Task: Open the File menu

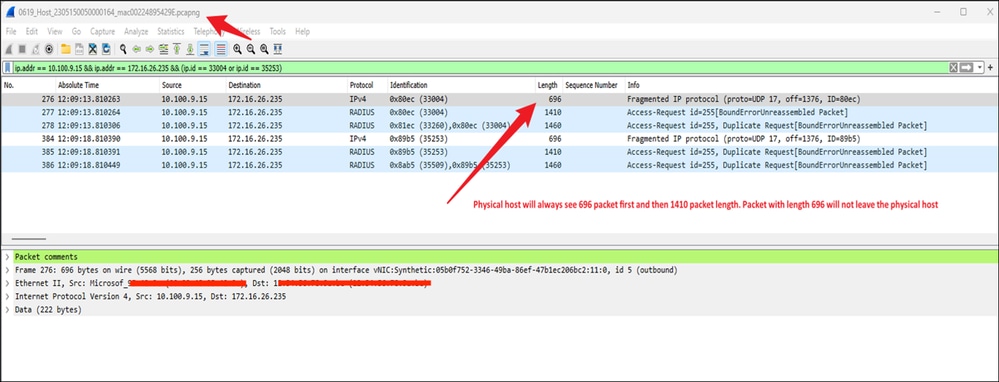Action: tap(11, 31)
